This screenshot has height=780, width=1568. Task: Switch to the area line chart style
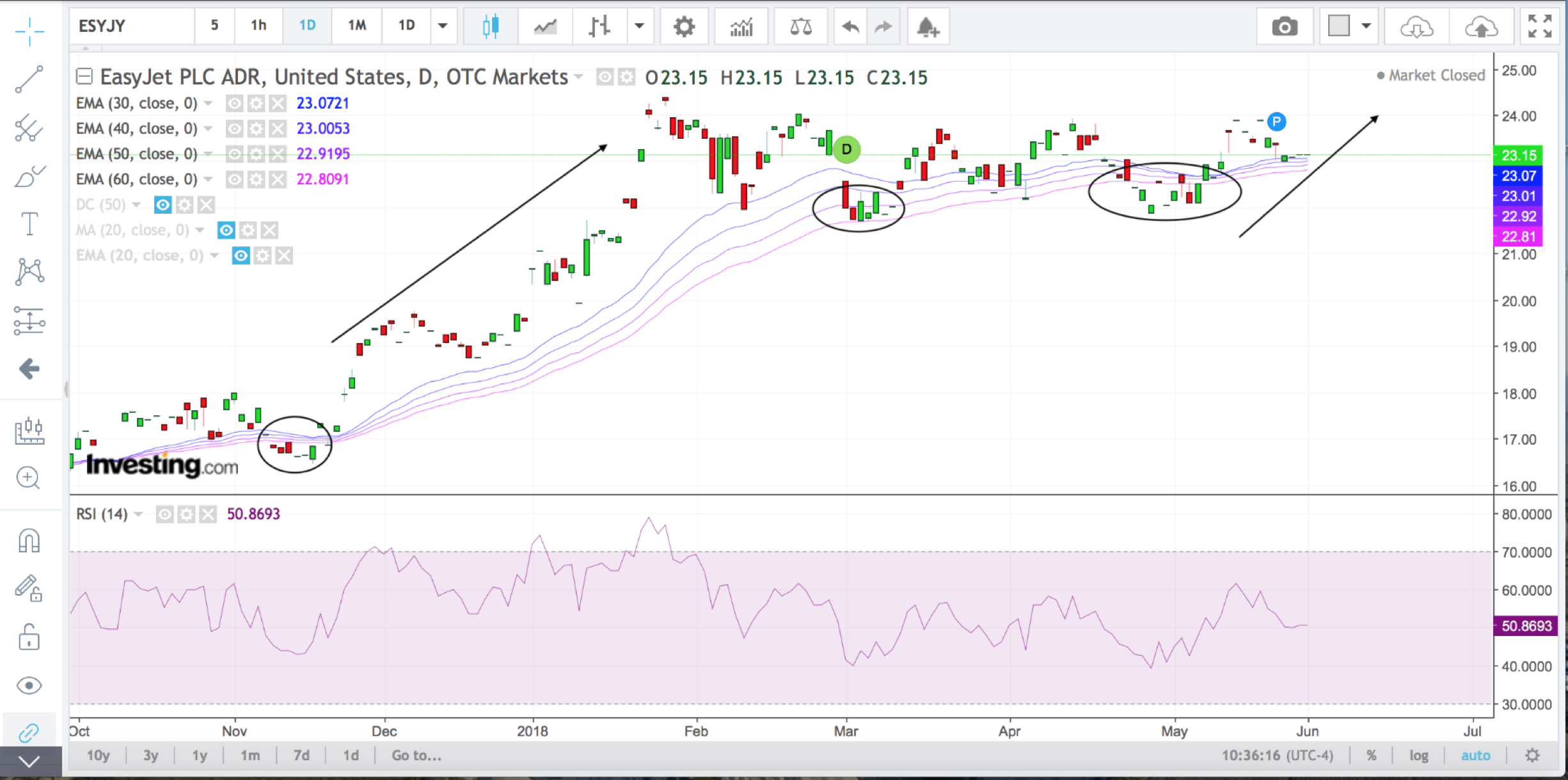[545, 26]
